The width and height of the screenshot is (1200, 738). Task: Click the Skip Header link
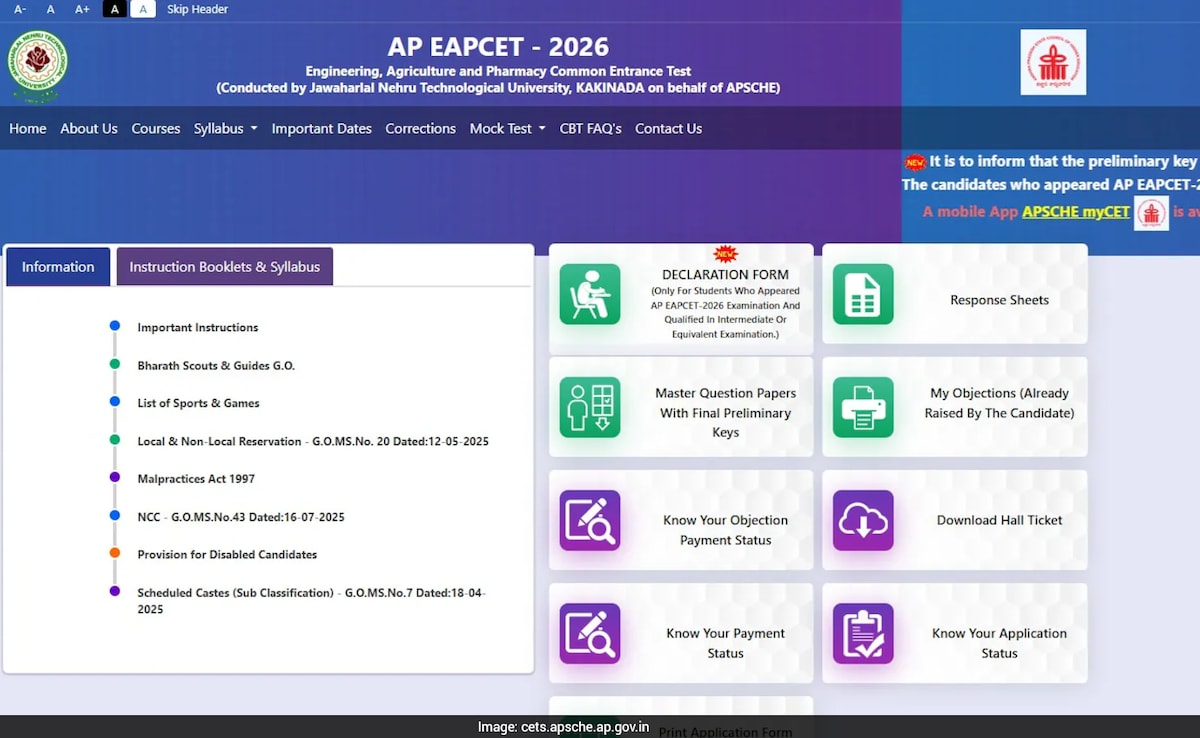coord(197,9)
